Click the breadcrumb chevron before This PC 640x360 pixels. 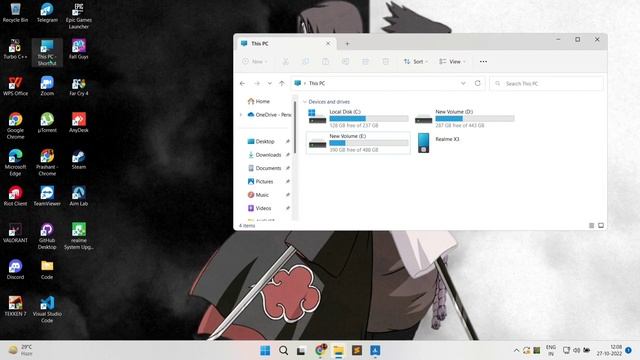pos(305,83)
